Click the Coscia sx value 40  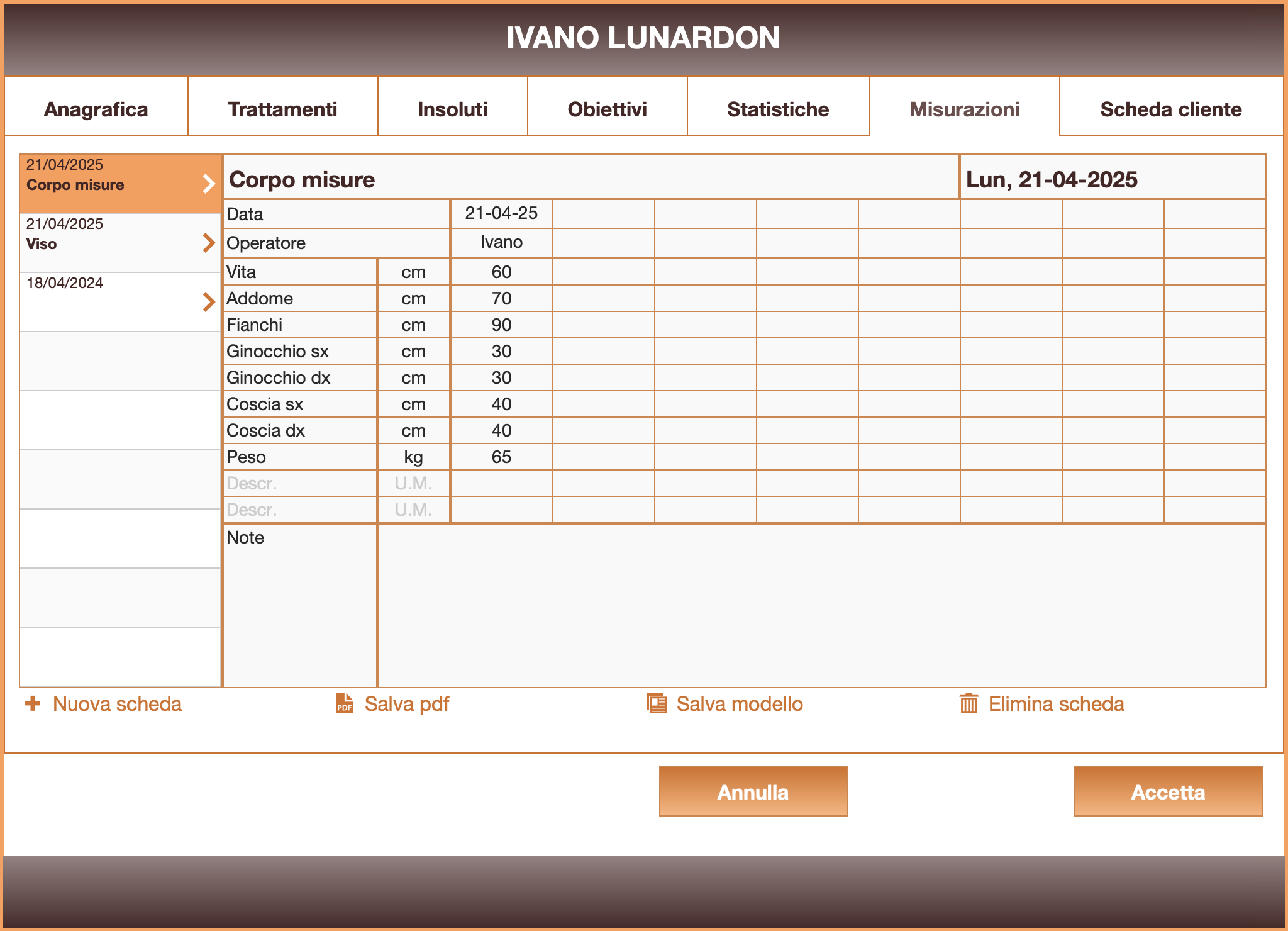point(501,404)
